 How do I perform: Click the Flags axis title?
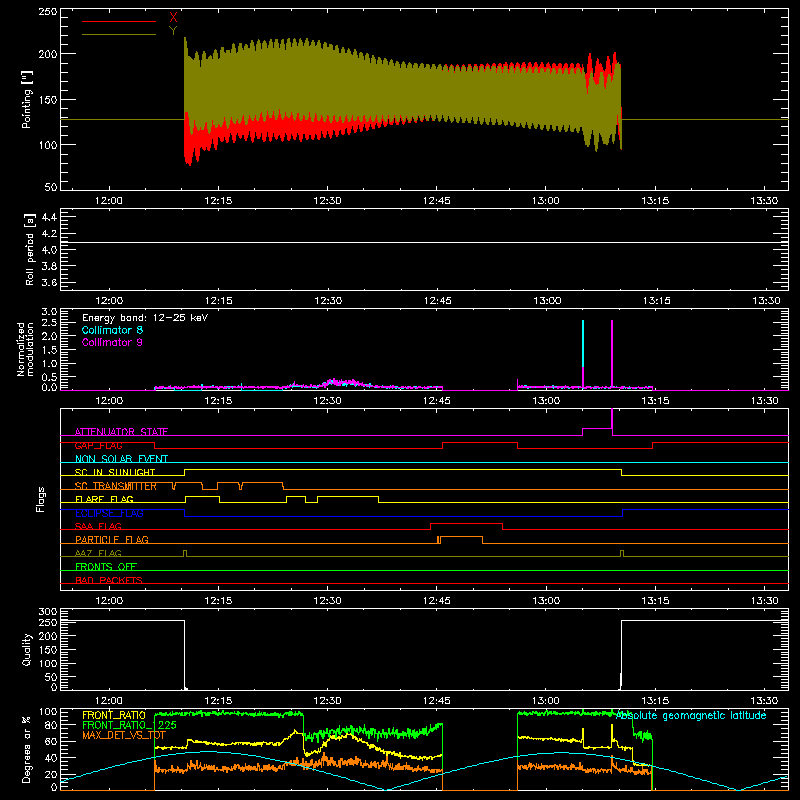click(41, 499)
